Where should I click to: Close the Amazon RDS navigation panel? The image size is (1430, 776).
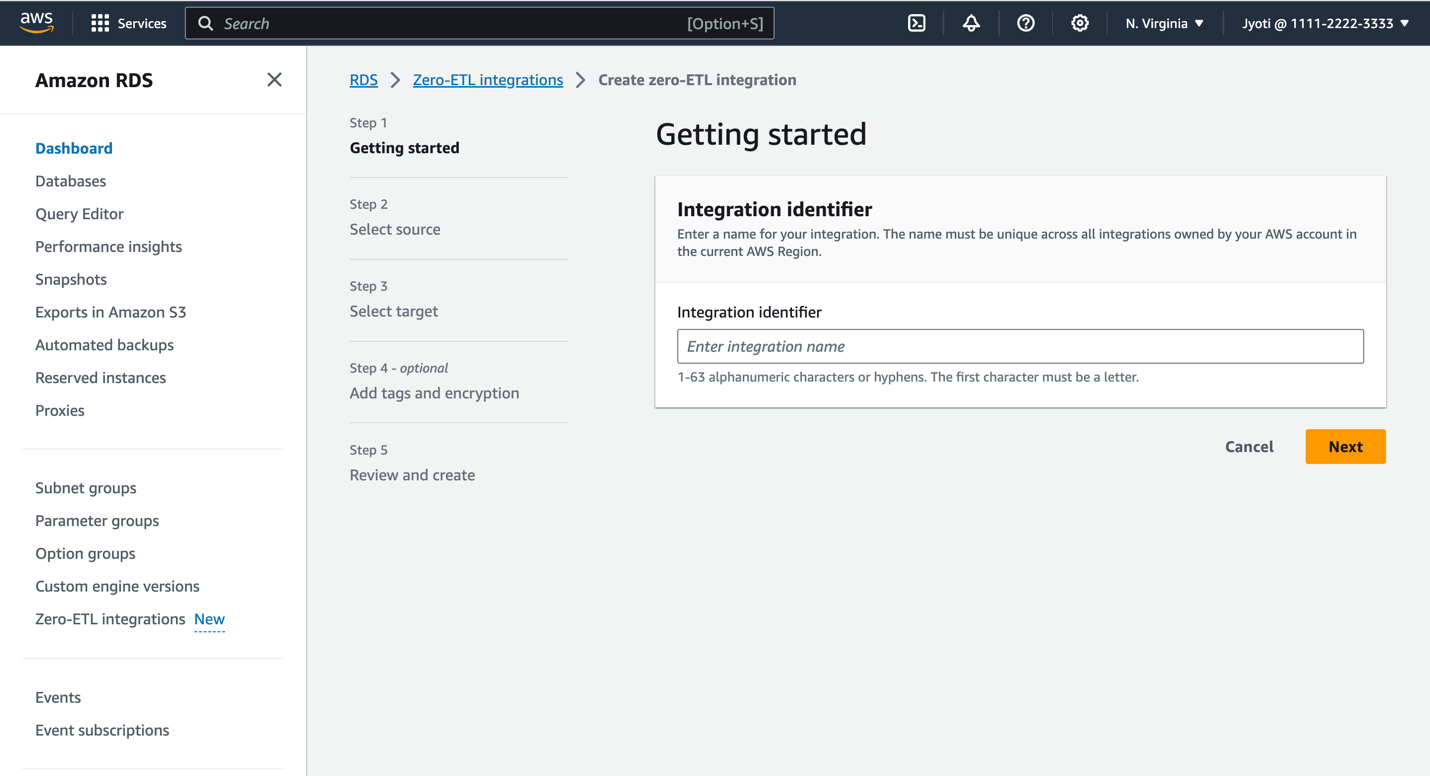[x=274, y=80]
